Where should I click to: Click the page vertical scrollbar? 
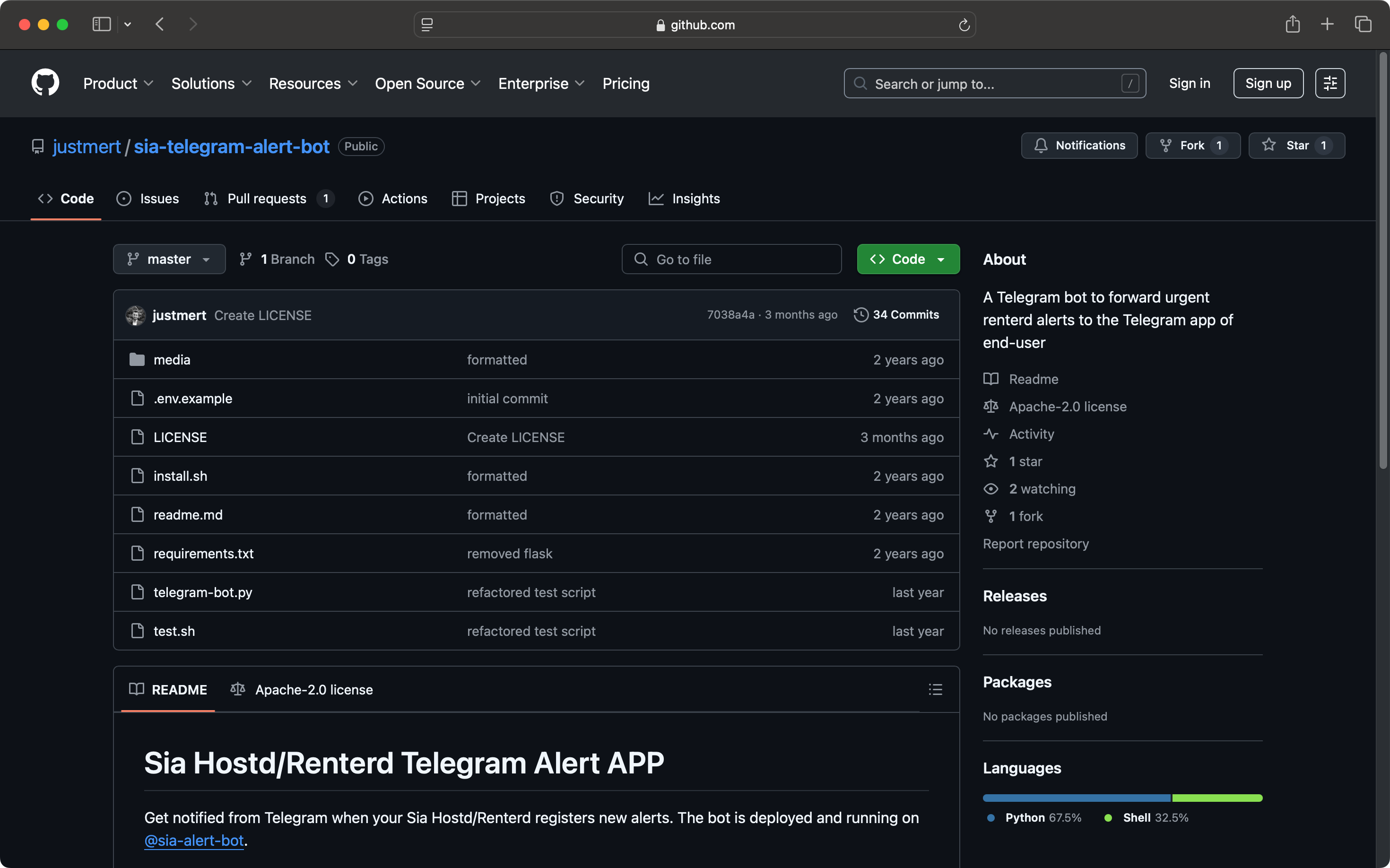[x=1383, y=261]
